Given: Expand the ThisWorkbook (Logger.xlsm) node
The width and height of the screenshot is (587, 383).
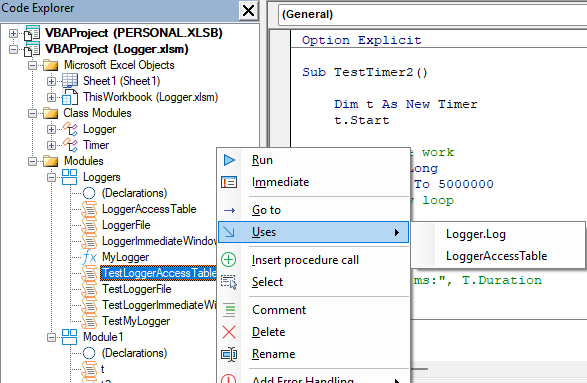Looking at the screenshot, I should (52, 97).
